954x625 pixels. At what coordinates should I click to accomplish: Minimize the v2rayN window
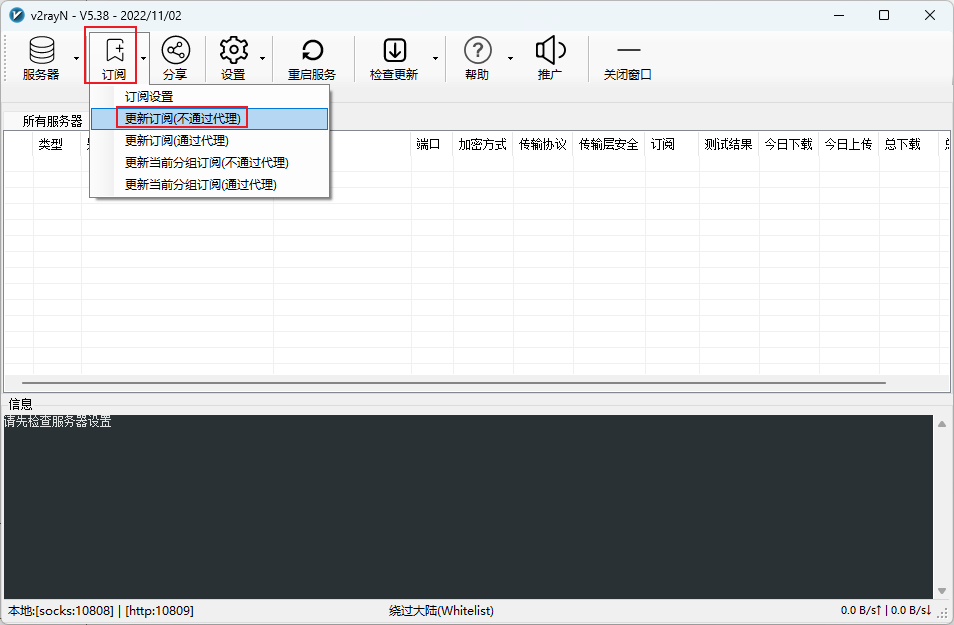click(x=840, y=15)
